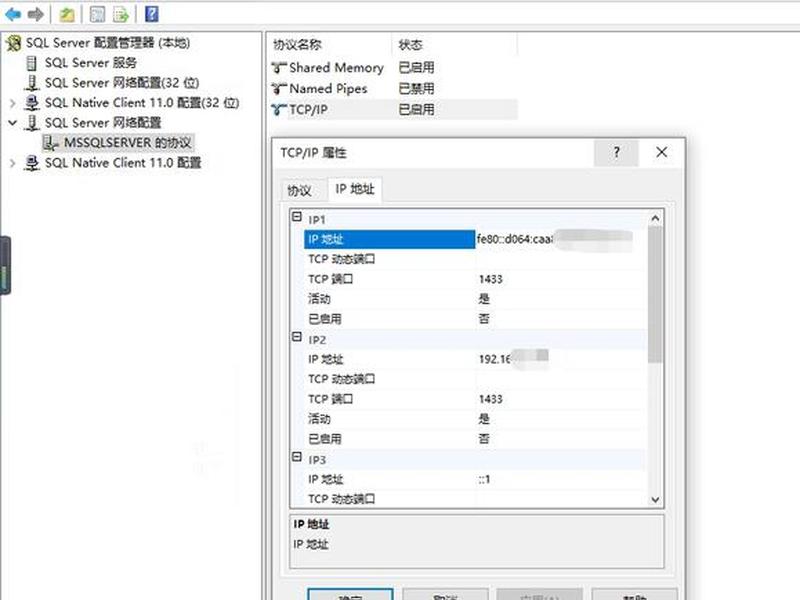Open the Help toolbar icon
Screen dimensions: 800x600
coord(152,14)
